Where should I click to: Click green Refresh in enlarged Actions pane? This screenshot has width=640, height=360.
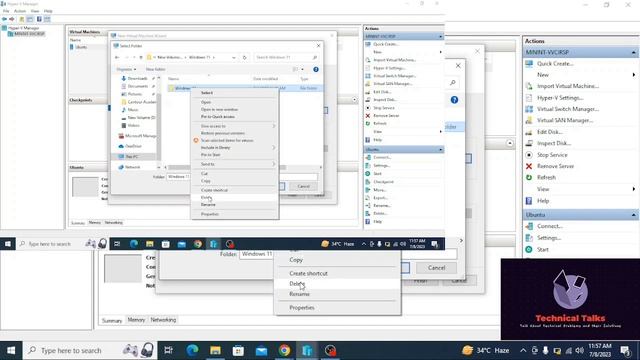(546, 178)
